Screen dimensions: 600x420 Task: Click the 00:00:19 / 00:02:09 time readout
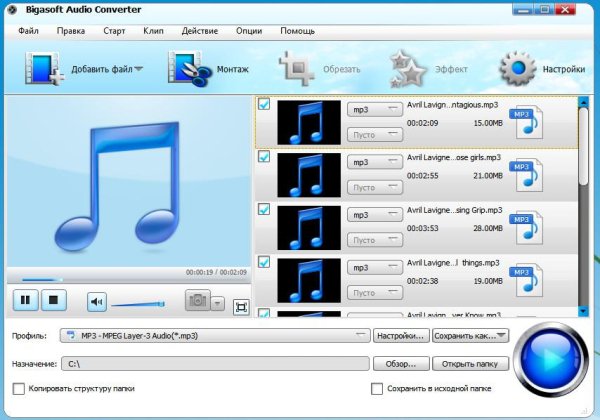click(x=216, y=272)
